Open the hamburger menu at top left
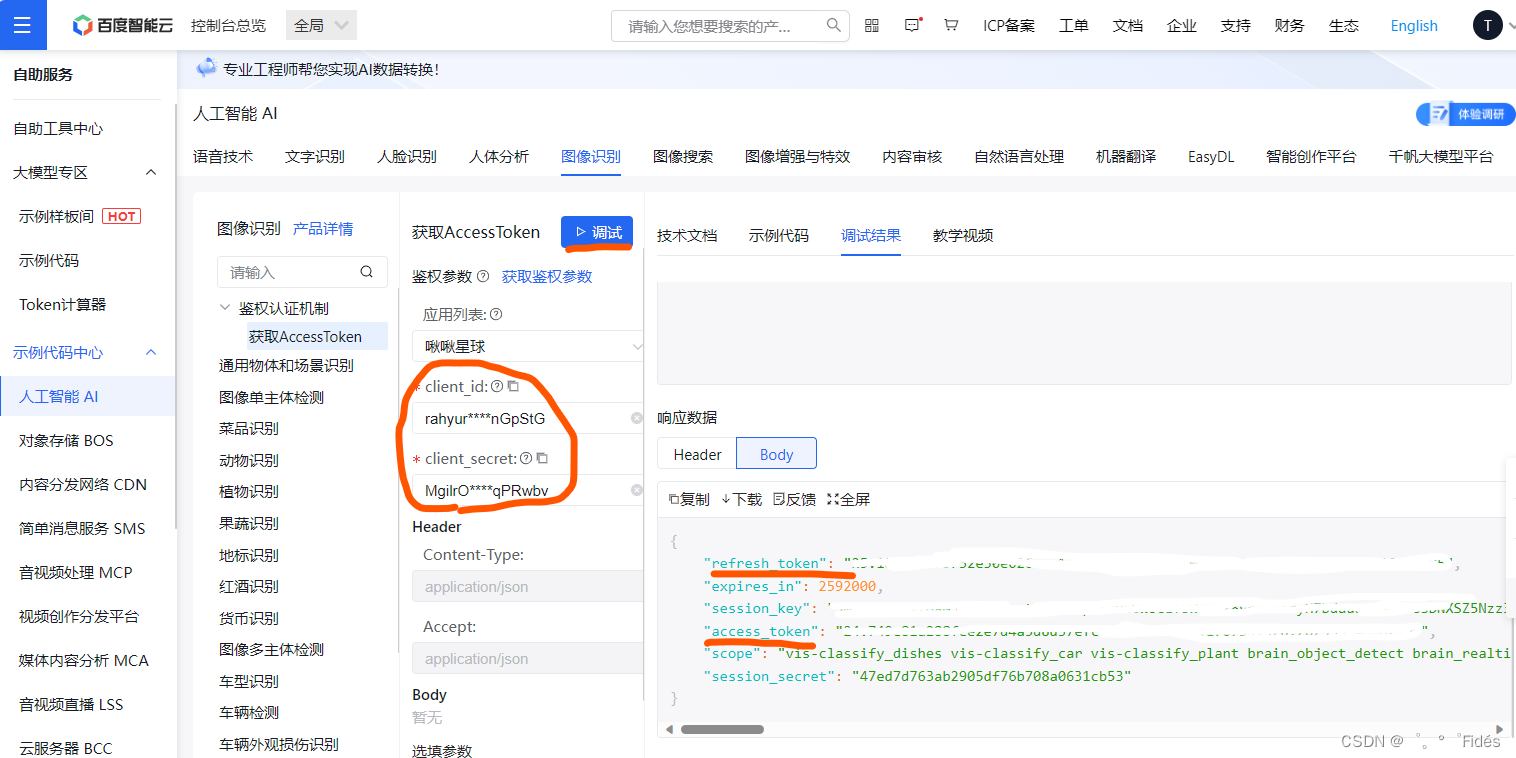Image resolution: width=1516 pixels, height=758 pixels. tap(22, 25)
